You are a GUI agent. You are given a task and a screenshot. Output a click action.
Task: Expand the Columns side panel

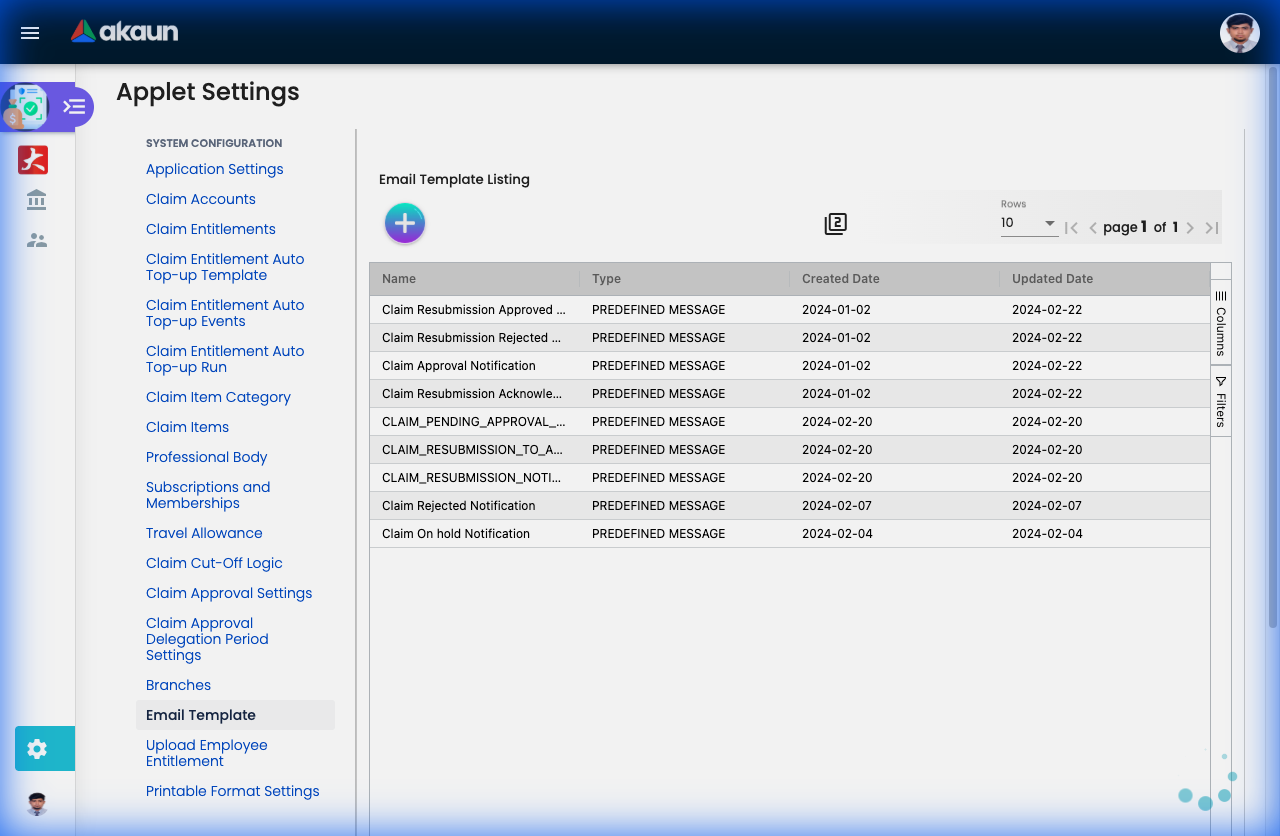point(1221,322)
